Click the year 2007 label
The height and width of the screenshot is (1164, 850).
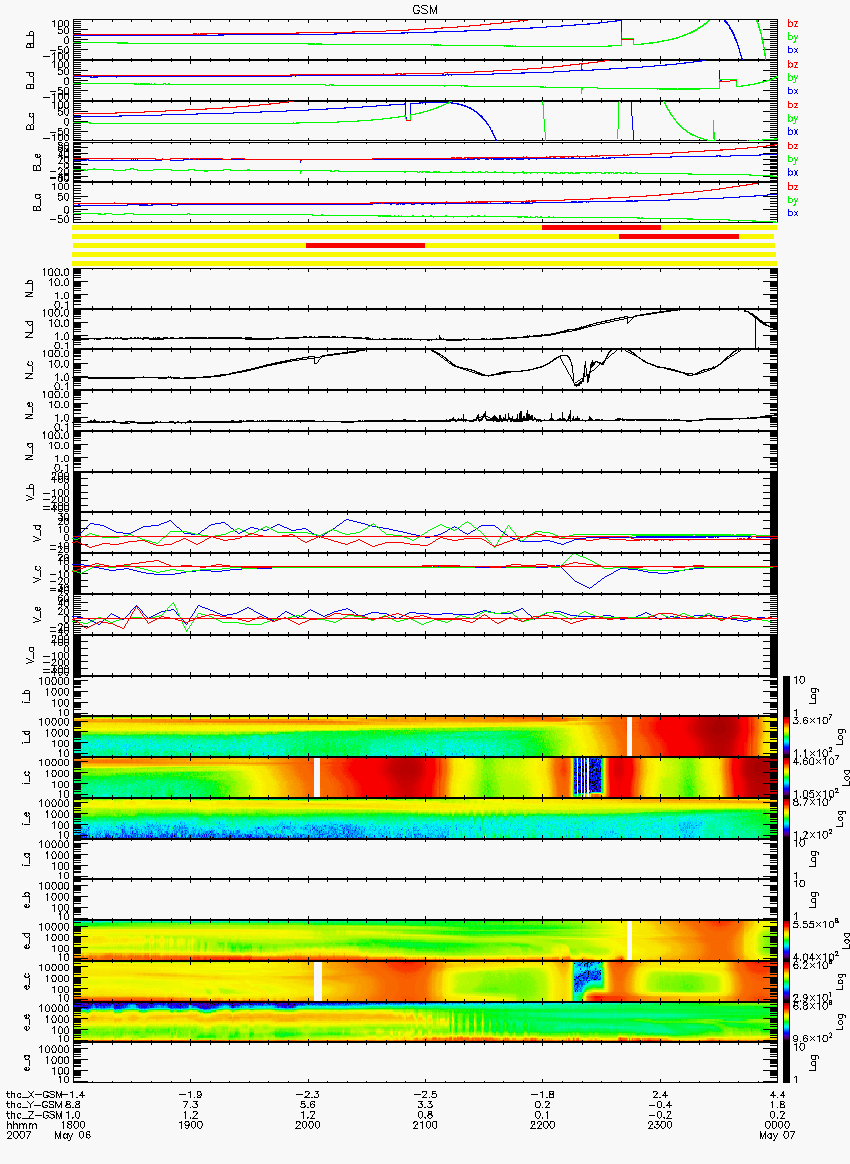pyautogui.click(x=17, y=1135)
